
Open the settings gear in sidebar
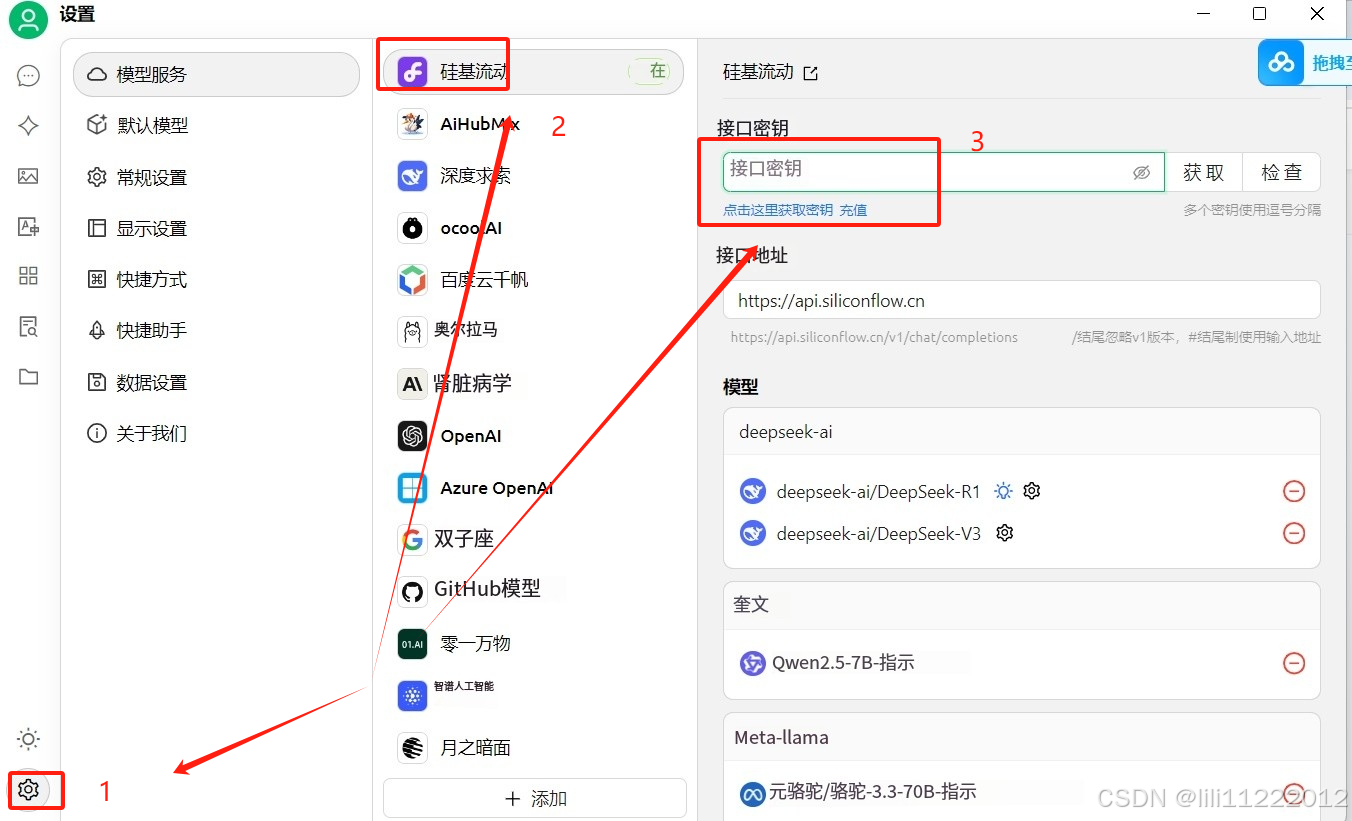tap(29, 790)
